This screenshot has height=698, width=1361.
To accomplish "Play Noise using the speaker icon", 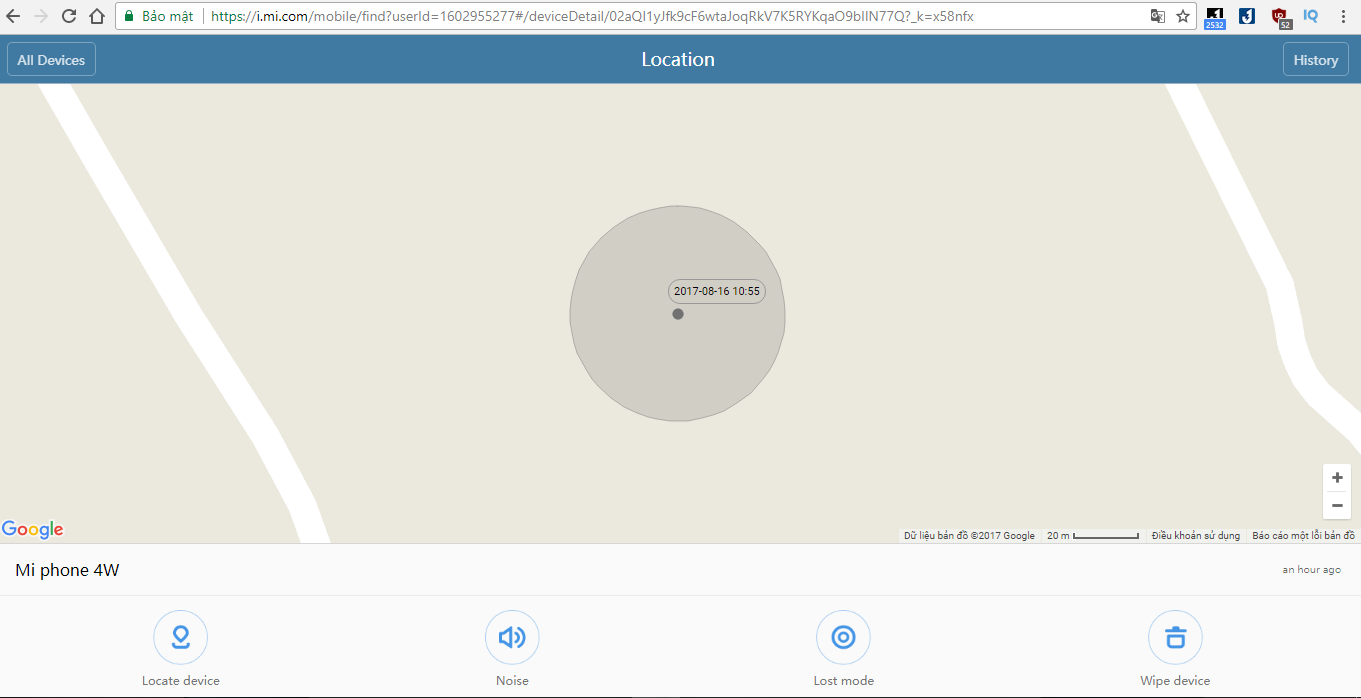I will click(512, 637).
